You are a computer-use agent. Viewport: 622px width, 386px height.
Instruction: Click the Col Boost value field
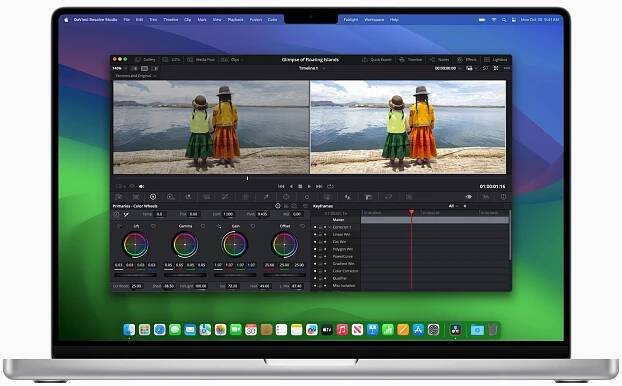point(136,286)
